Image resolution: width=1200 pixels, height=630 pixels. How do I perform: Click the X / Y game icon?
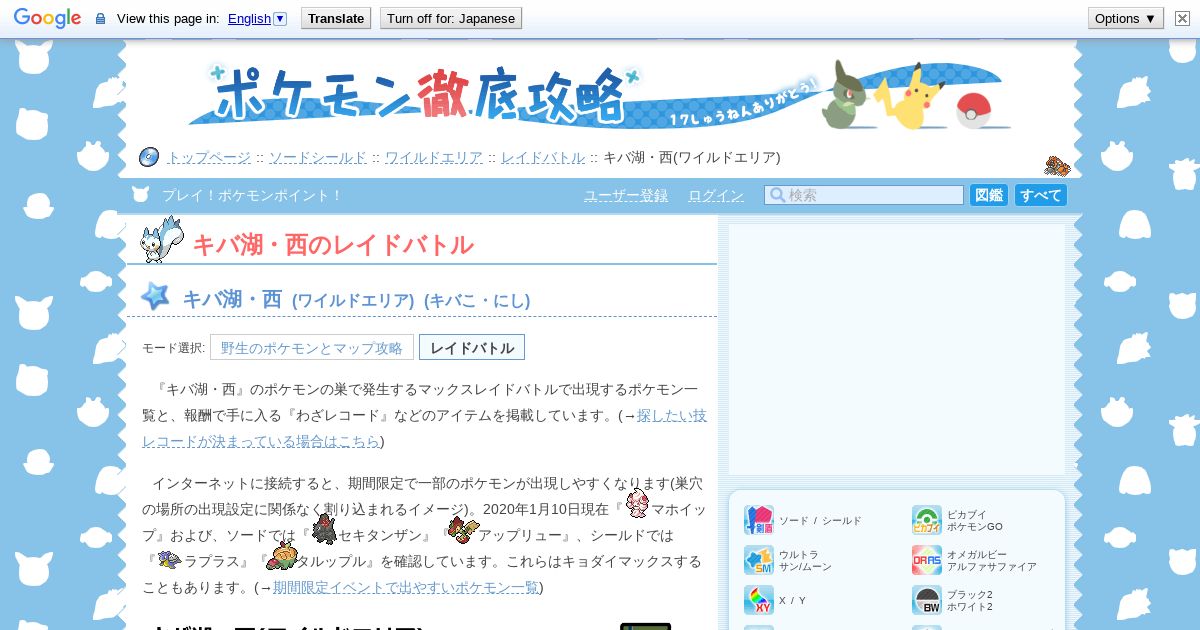759,600
